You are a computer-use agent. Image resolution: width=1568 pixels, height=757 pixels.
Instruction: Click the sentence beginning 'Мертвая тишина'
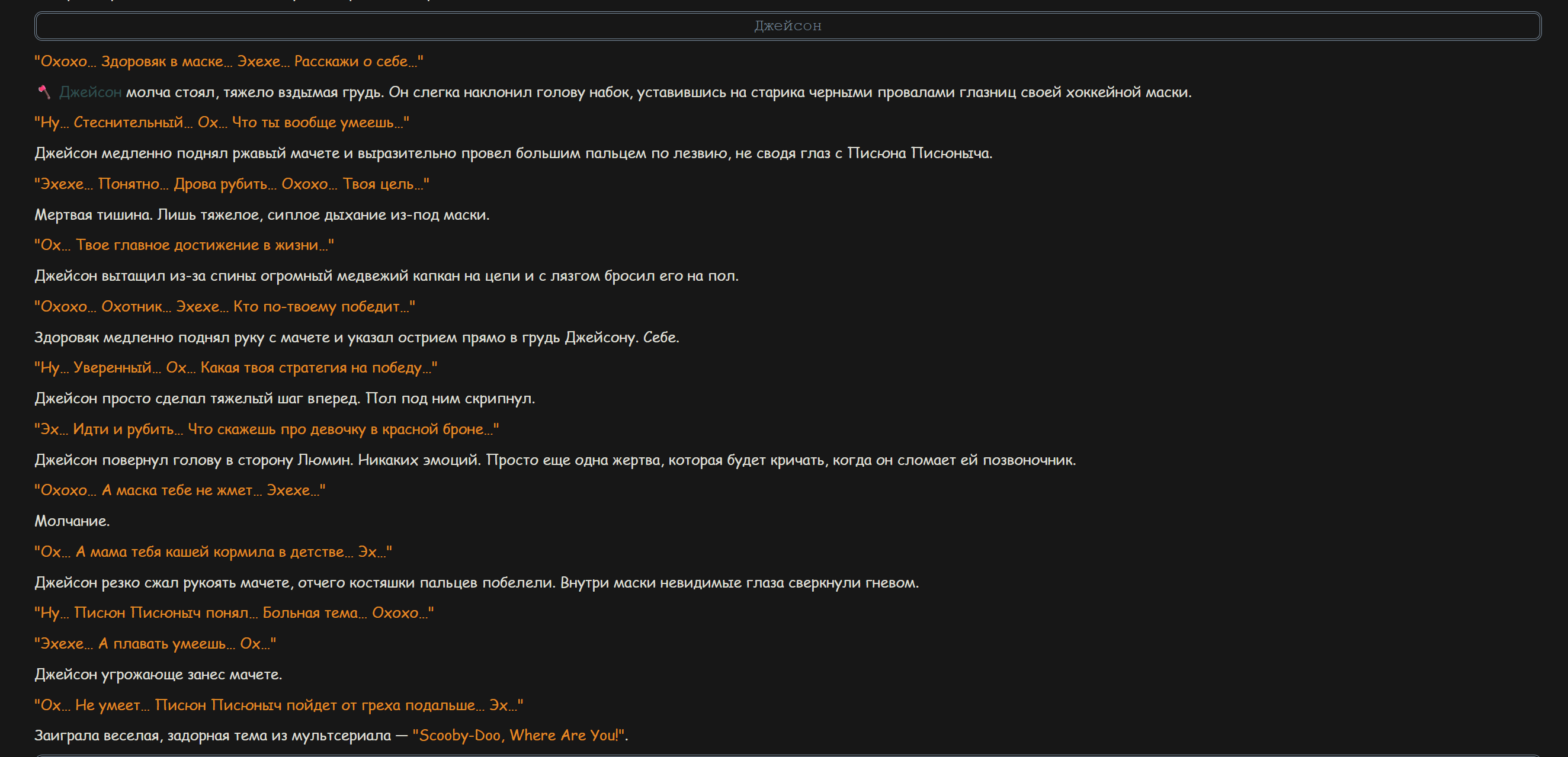[262, 215]
